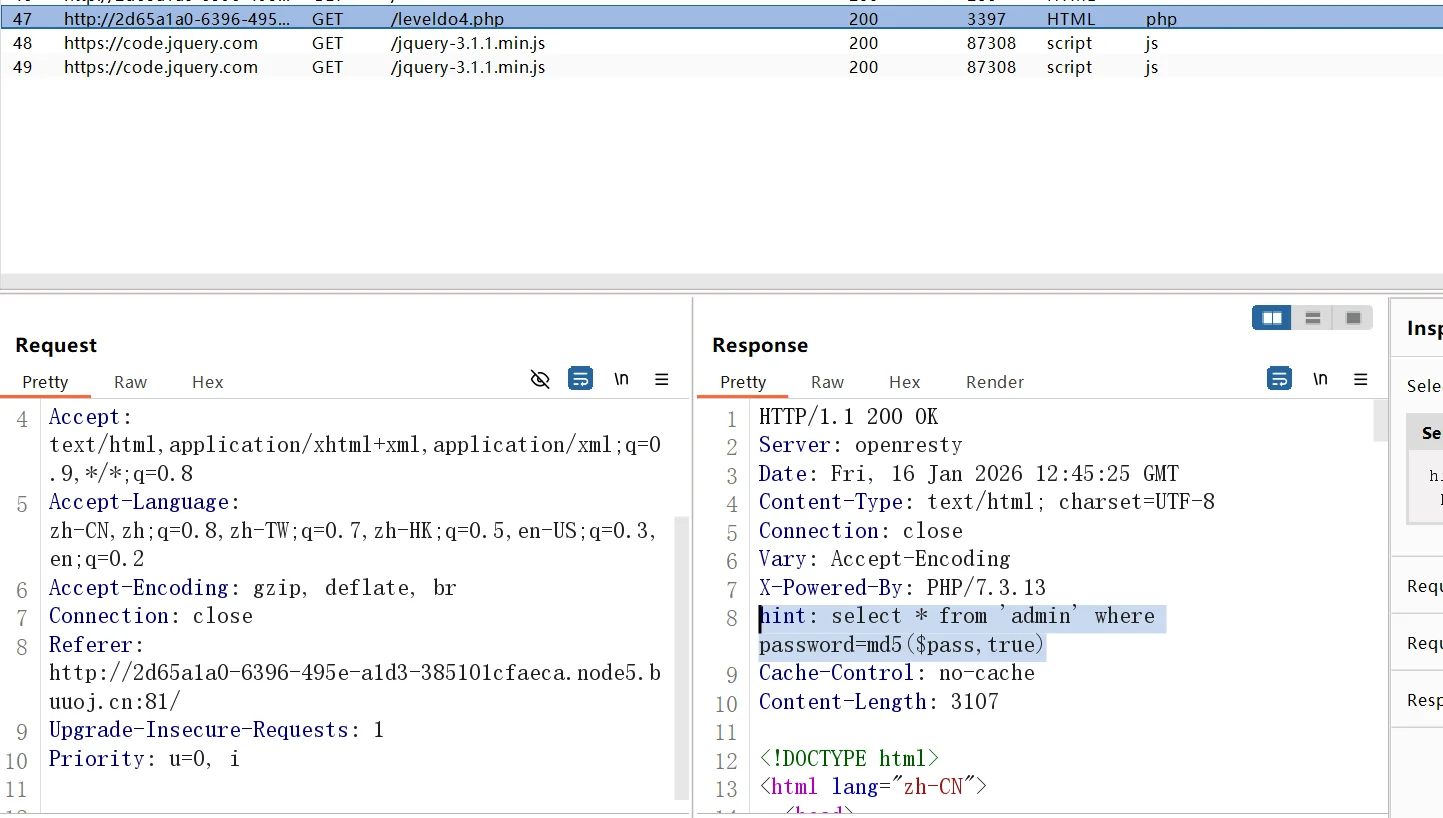Switch to top-bottom stacked layout icon
Image resolution: width=1443 pixels, height=818 pixels.
pos(1313,318)
